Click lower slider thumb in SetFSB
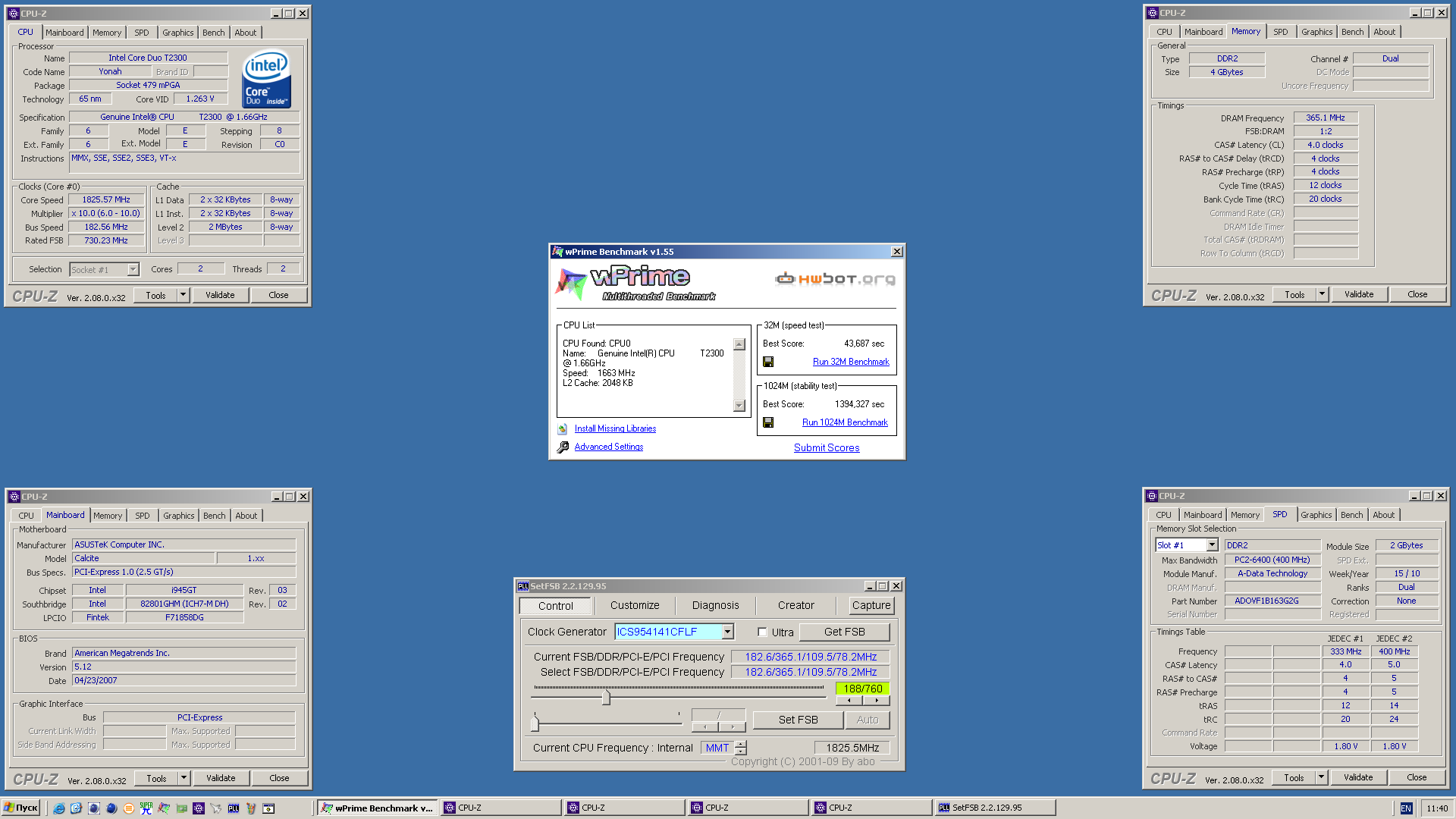This screenshot has width=1456, height=819. (x=535, y=722)
